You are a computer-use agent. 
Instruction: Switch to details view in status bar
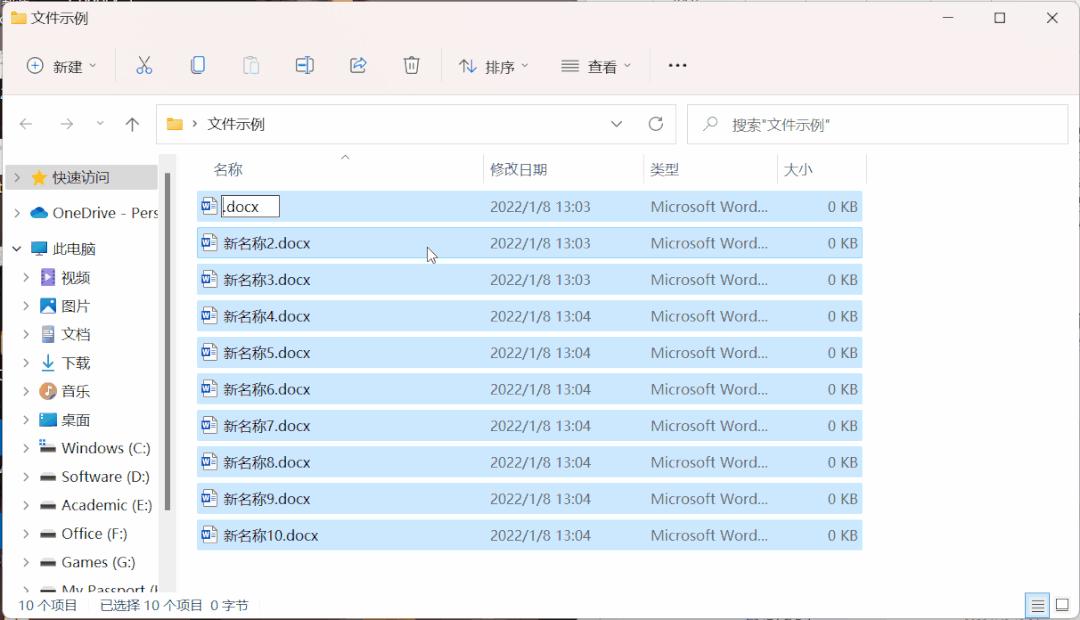click(1037, 605)
